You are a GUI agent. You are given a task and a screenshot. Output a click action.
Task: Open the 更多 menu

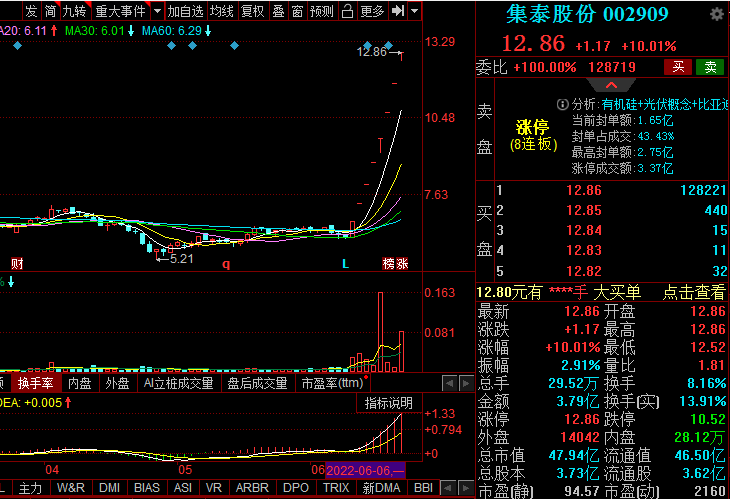click(x=372, y=11)
